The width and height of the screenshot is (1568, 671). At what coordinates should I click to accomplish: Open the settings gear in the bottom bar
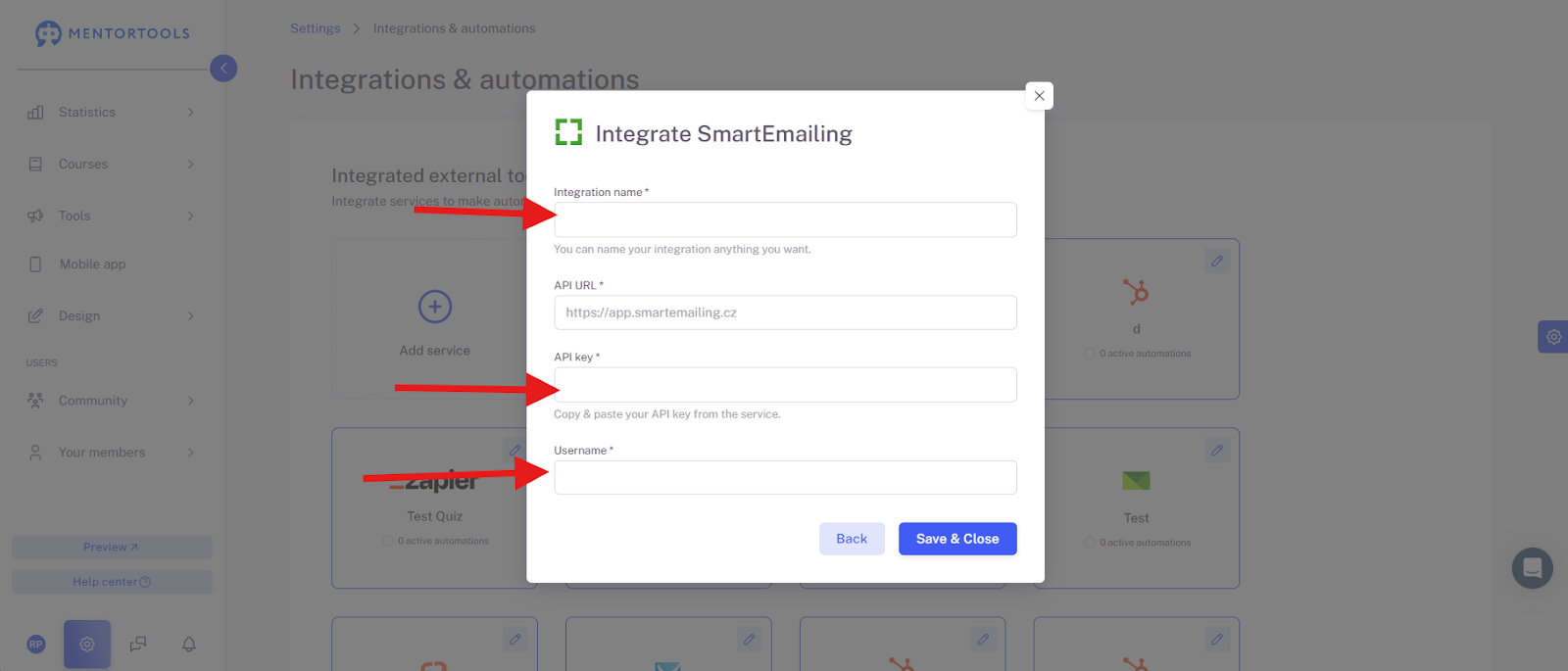click(x=87, y=644)
